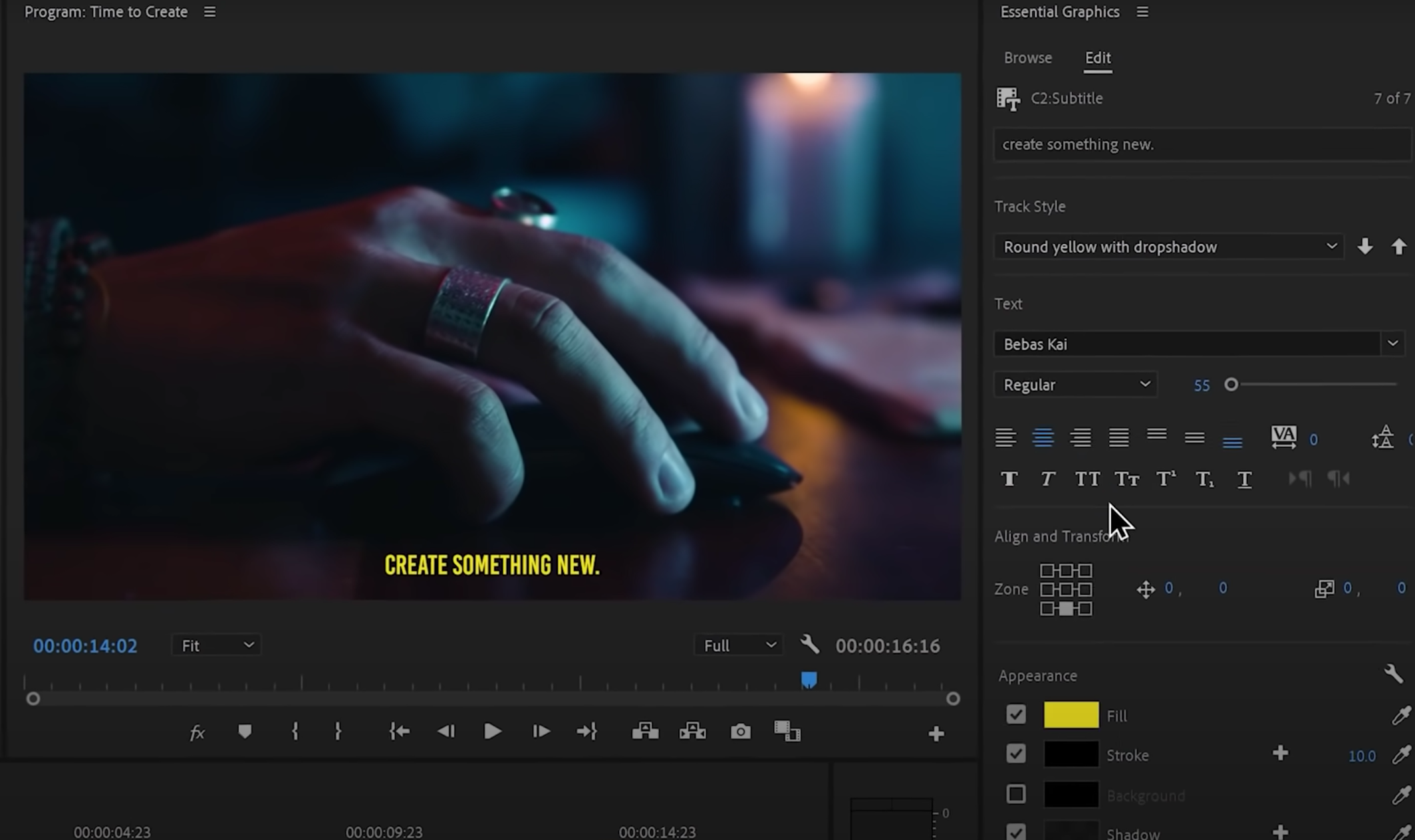The width and height of the screenshot is (1415, 840).
Task: Center align text icon
Action: tap(1043, 437)
